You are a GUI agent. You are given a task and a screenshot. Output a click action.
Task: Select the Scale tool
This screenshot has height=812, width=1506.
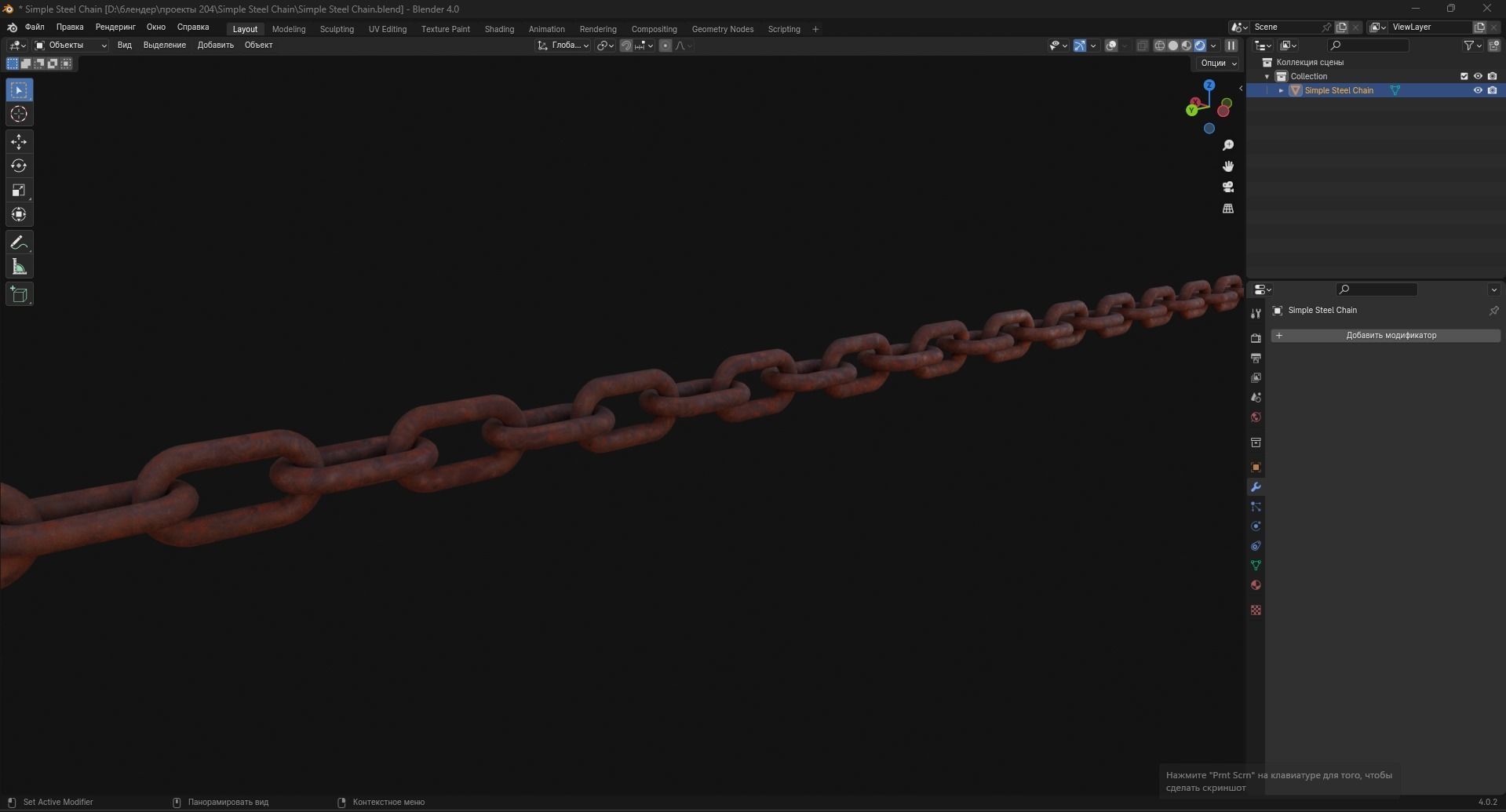(x=19, y=191)
